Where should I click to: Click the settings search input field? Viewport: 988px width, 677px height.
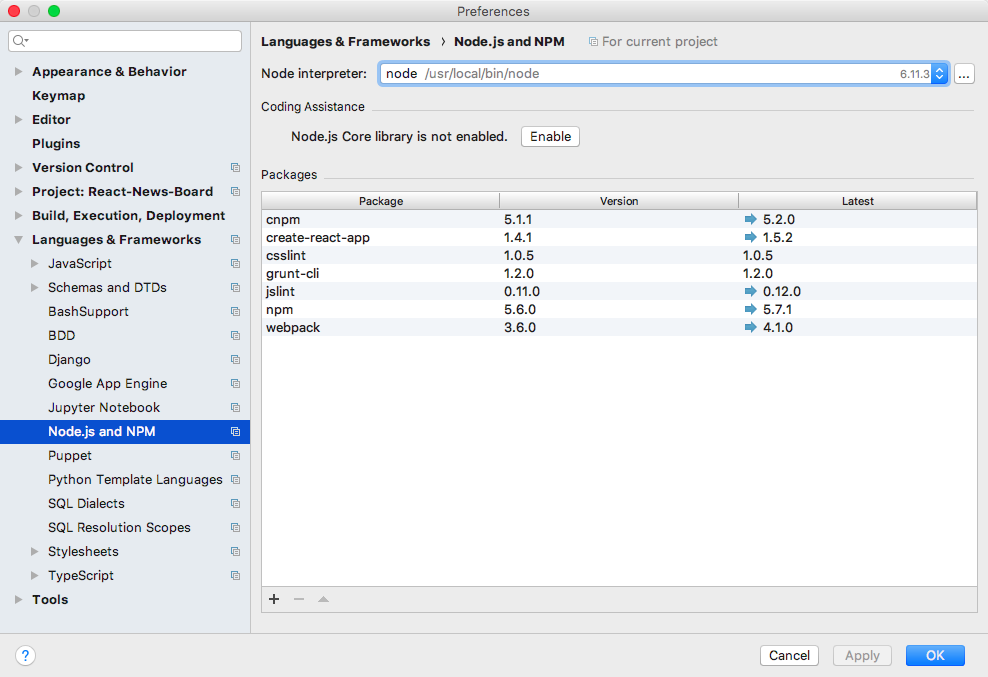click(x=125, y=41)
